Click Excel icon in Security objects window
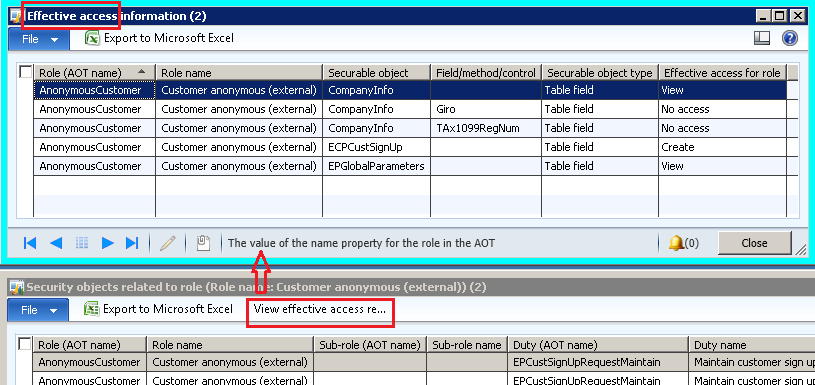 (91, 309)
